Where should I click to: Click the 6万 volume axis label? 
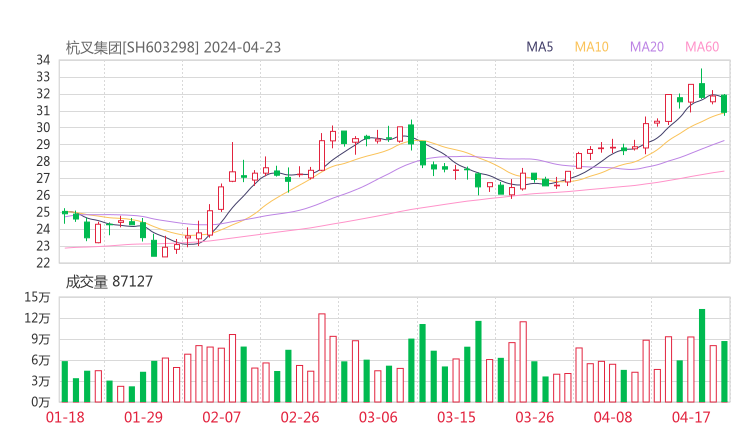click(41, 360)
